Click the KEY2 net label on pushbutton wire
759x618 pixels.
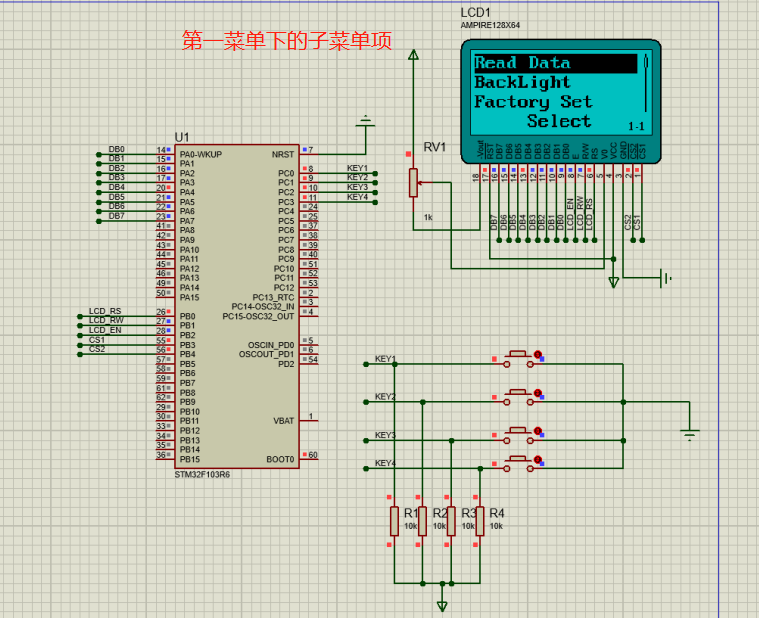(385, 397)
